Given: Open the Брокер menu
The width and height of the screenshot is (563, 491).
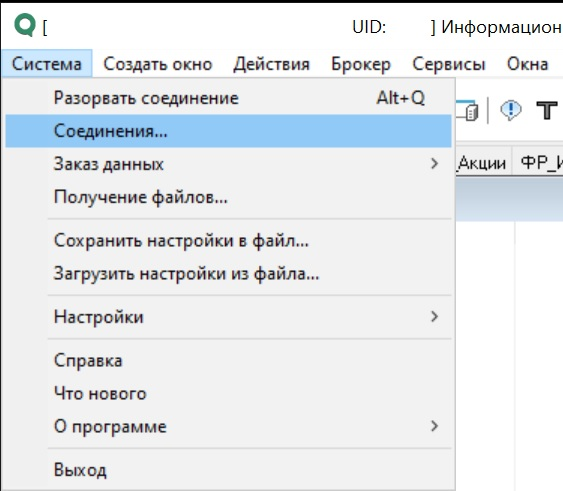Looking at the screenshot, I should pyautogui.click(x=361, y=64).
